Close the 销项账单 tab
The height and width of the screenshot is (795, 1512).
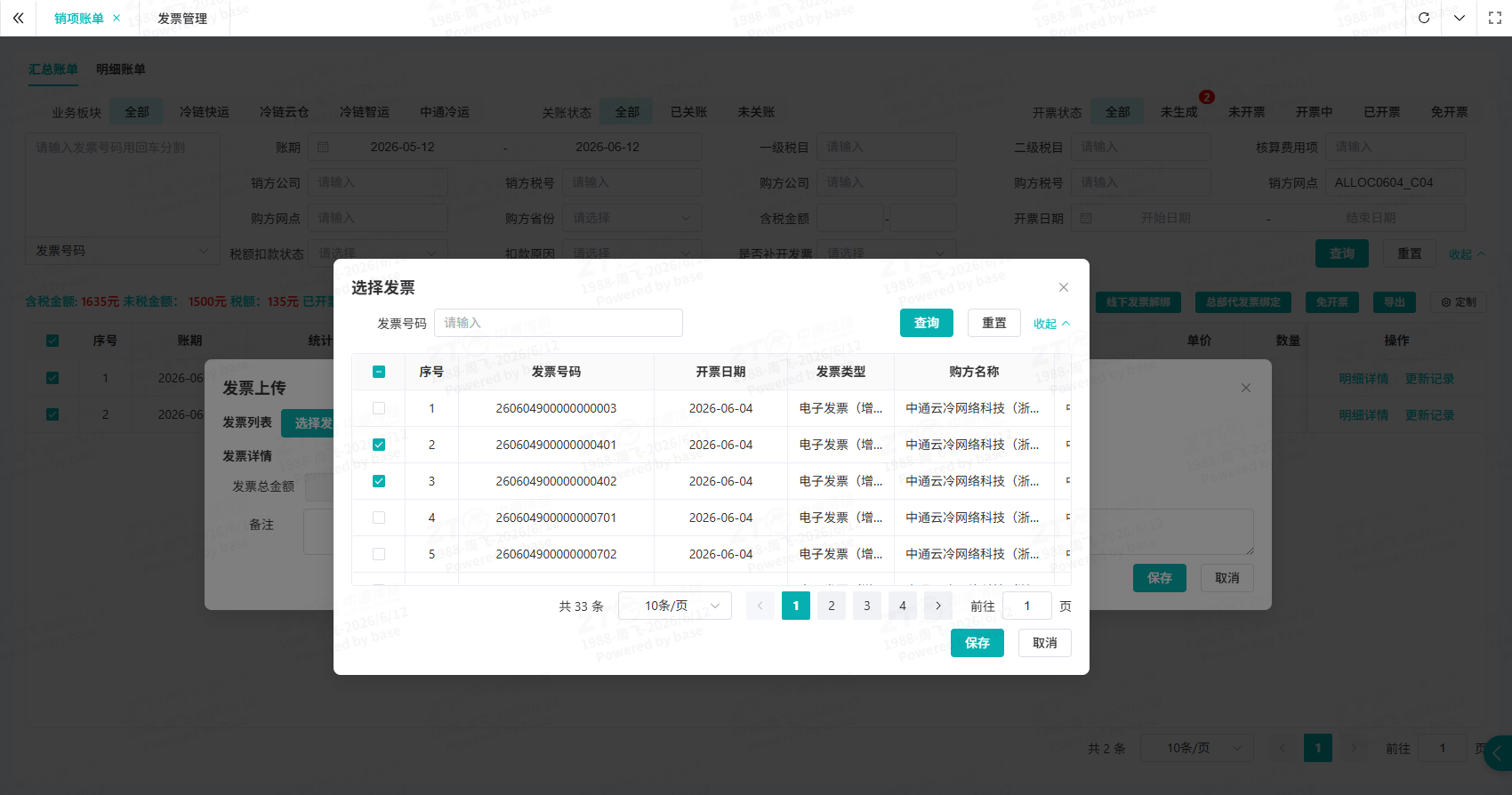click(117, 18)
